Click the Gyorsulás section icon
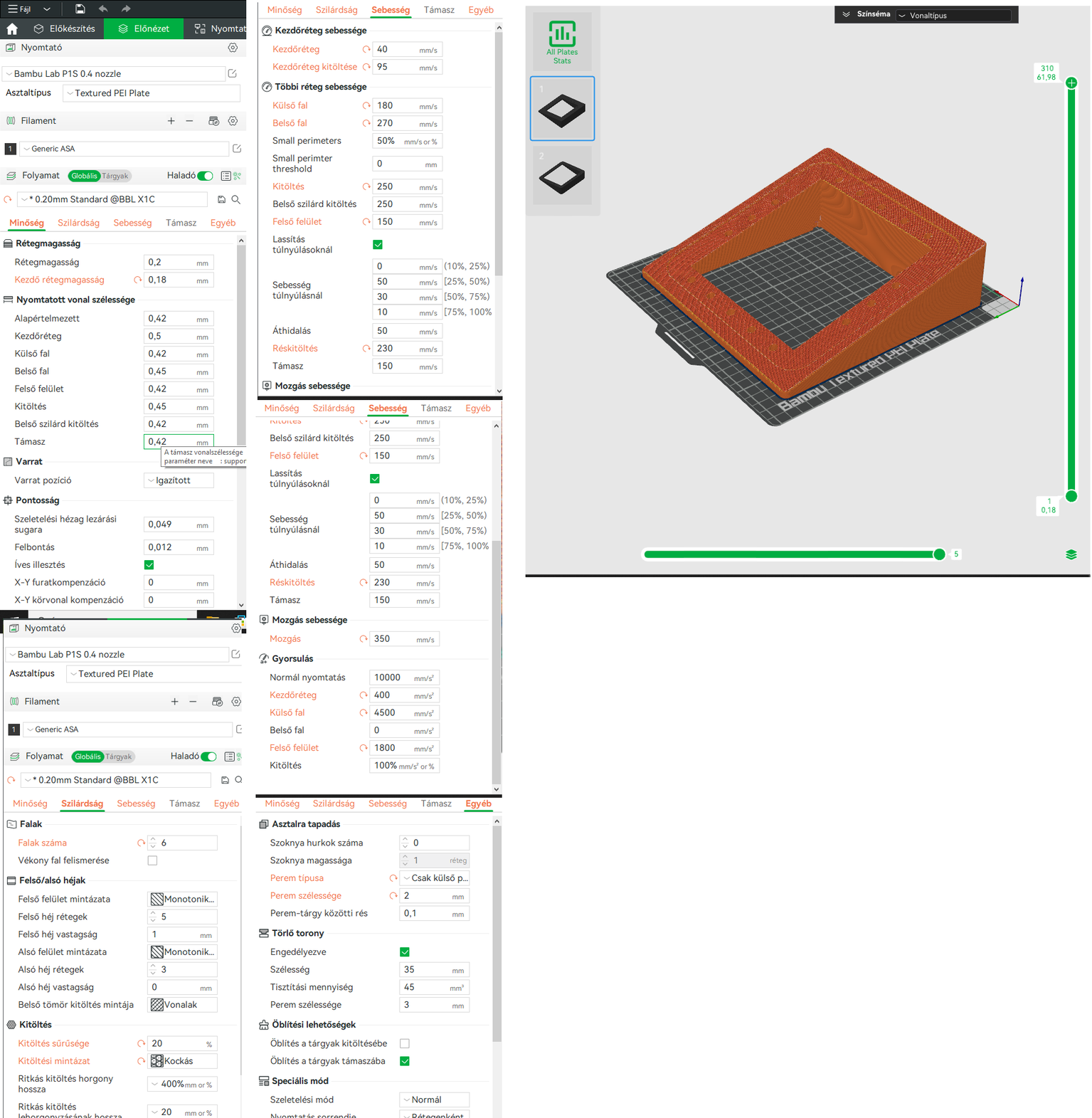The image size is (1092, 1118). (x=264, y=659)
